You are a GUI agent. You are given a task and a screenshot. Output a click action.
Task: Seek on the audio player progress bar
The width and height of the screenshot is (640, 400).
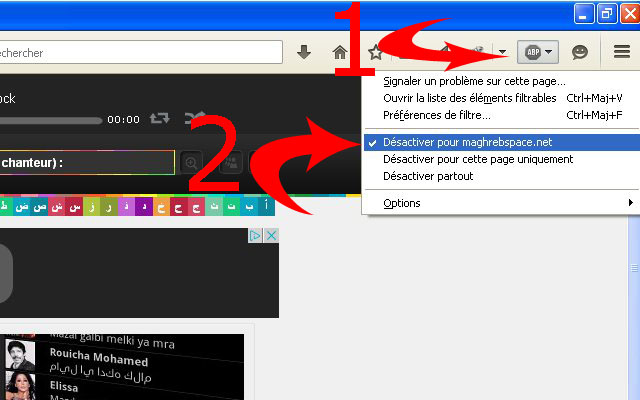[x=51, y=120]
